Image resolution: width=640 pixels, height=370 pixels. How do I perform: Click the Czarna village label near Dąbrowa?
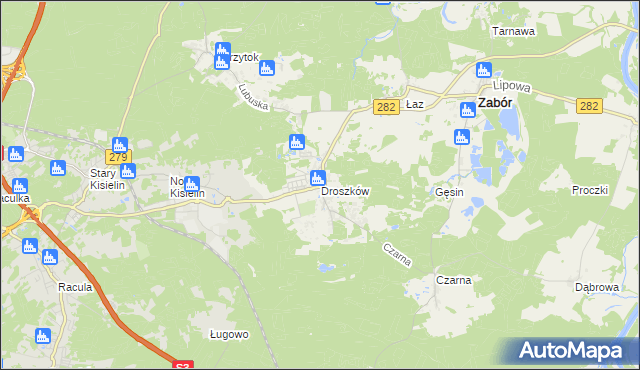[x=453, y=280]
